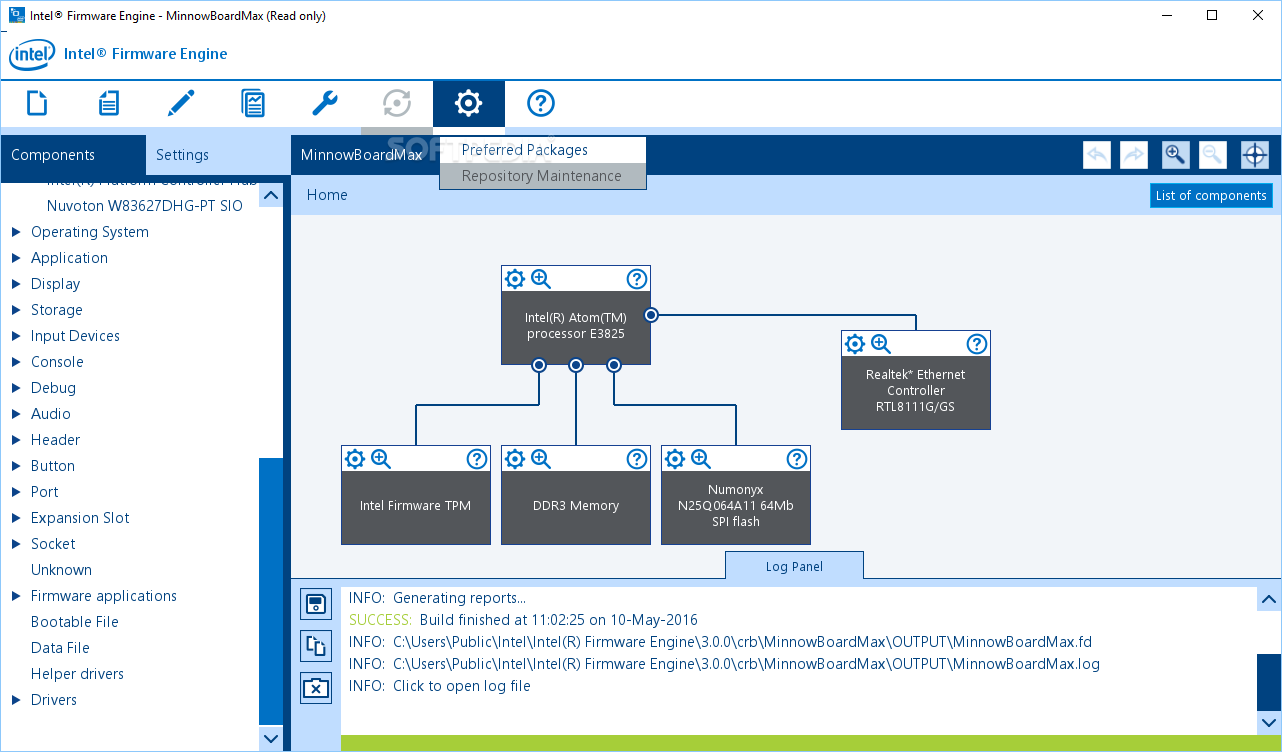Screen dimensions: 1282x752
Task: Choose Preferred Packages from the dropdown menu
Action: pos(543,150)
